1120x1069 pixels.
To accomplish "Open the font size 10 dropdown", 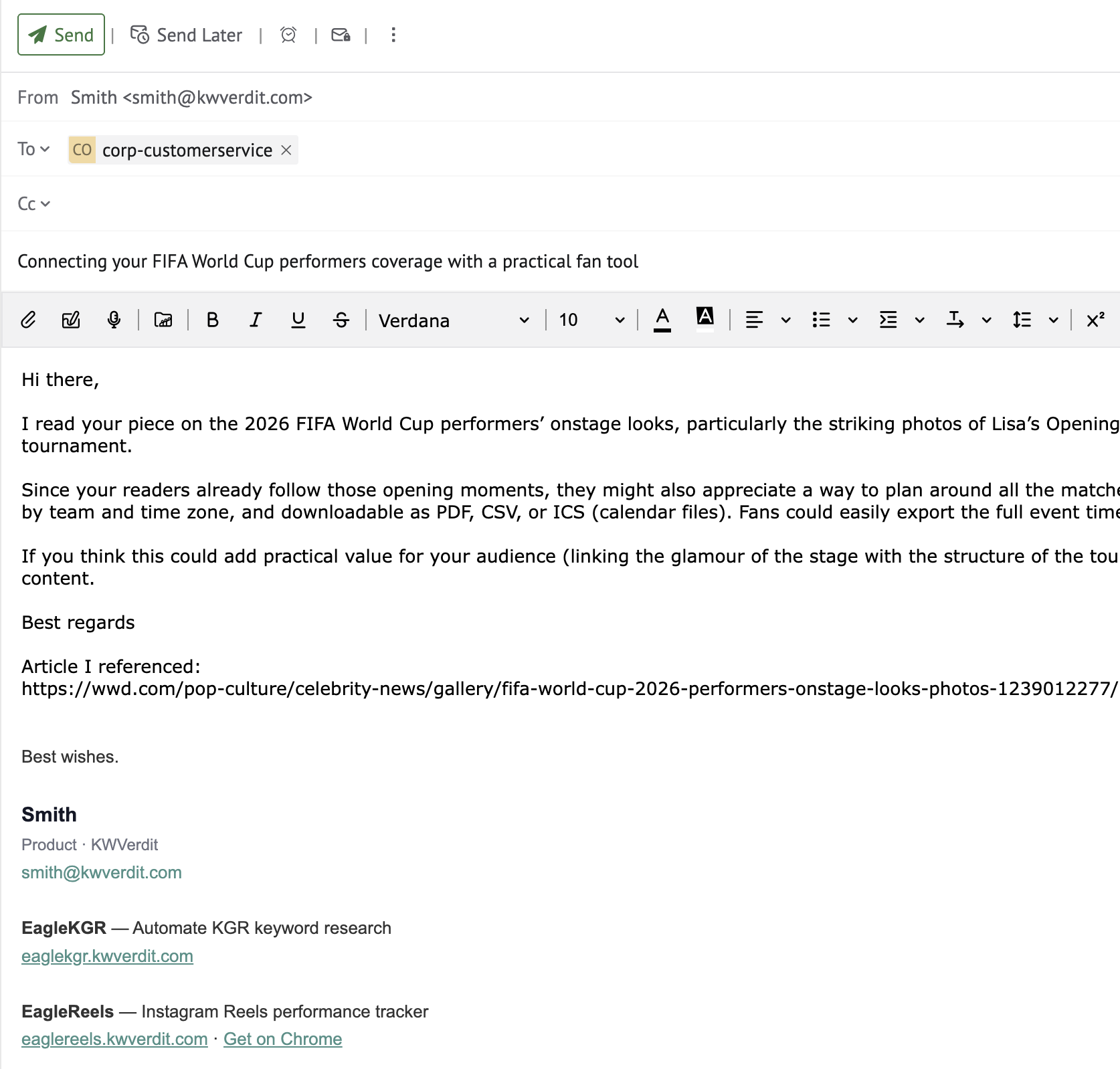I will 591,320.
